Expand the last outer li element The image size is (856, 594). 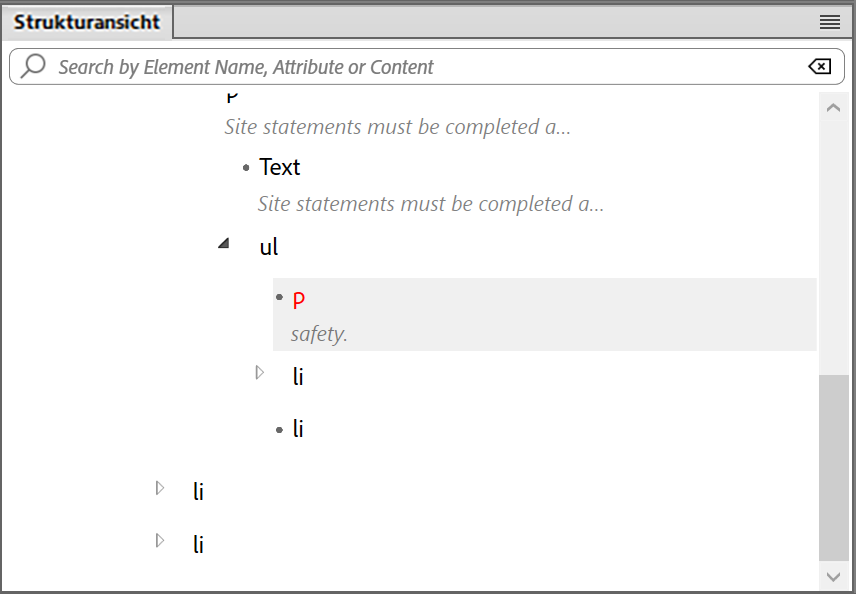coord(159,541)
